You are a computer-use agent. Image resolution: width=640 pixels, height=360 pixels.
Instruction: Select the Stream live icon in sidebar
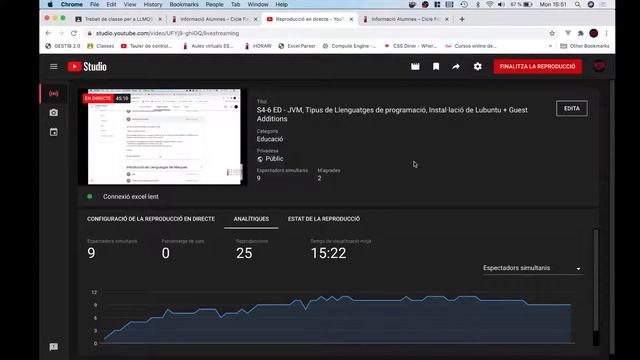click(x=53, y=93)
